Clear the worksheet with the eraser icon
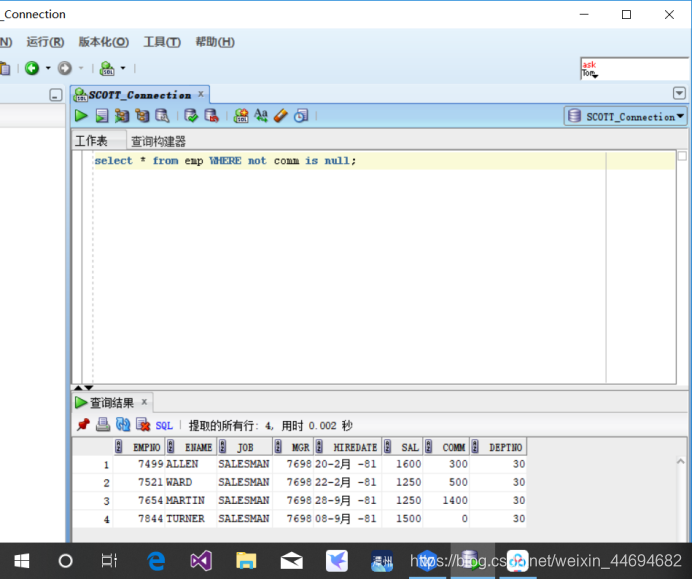Viewport: 692px width, 580px height. coord(281,116)
